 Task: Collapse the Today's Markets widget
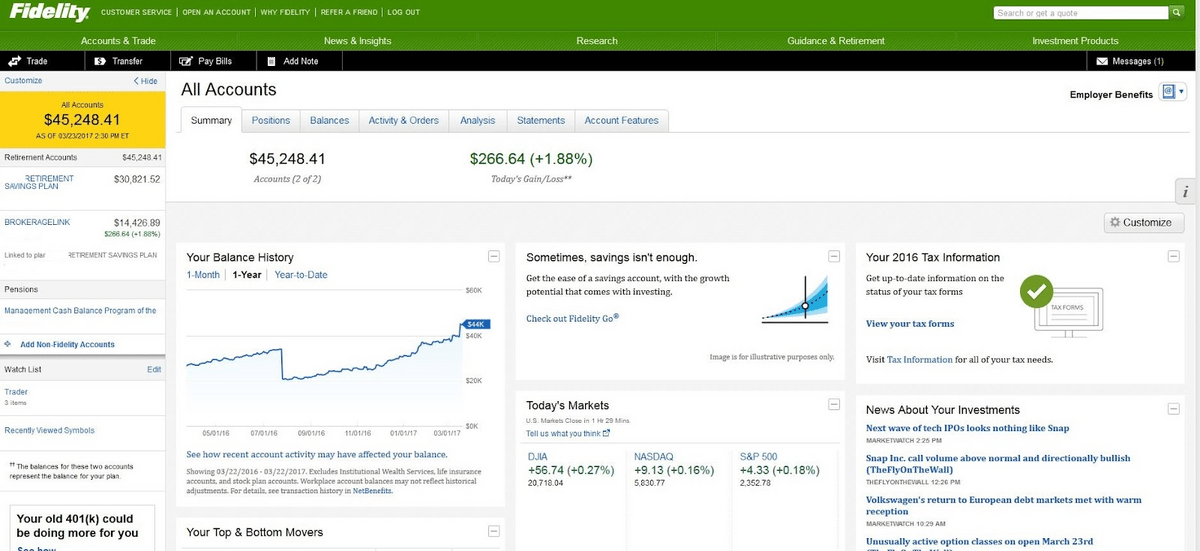tap(834, 404)
